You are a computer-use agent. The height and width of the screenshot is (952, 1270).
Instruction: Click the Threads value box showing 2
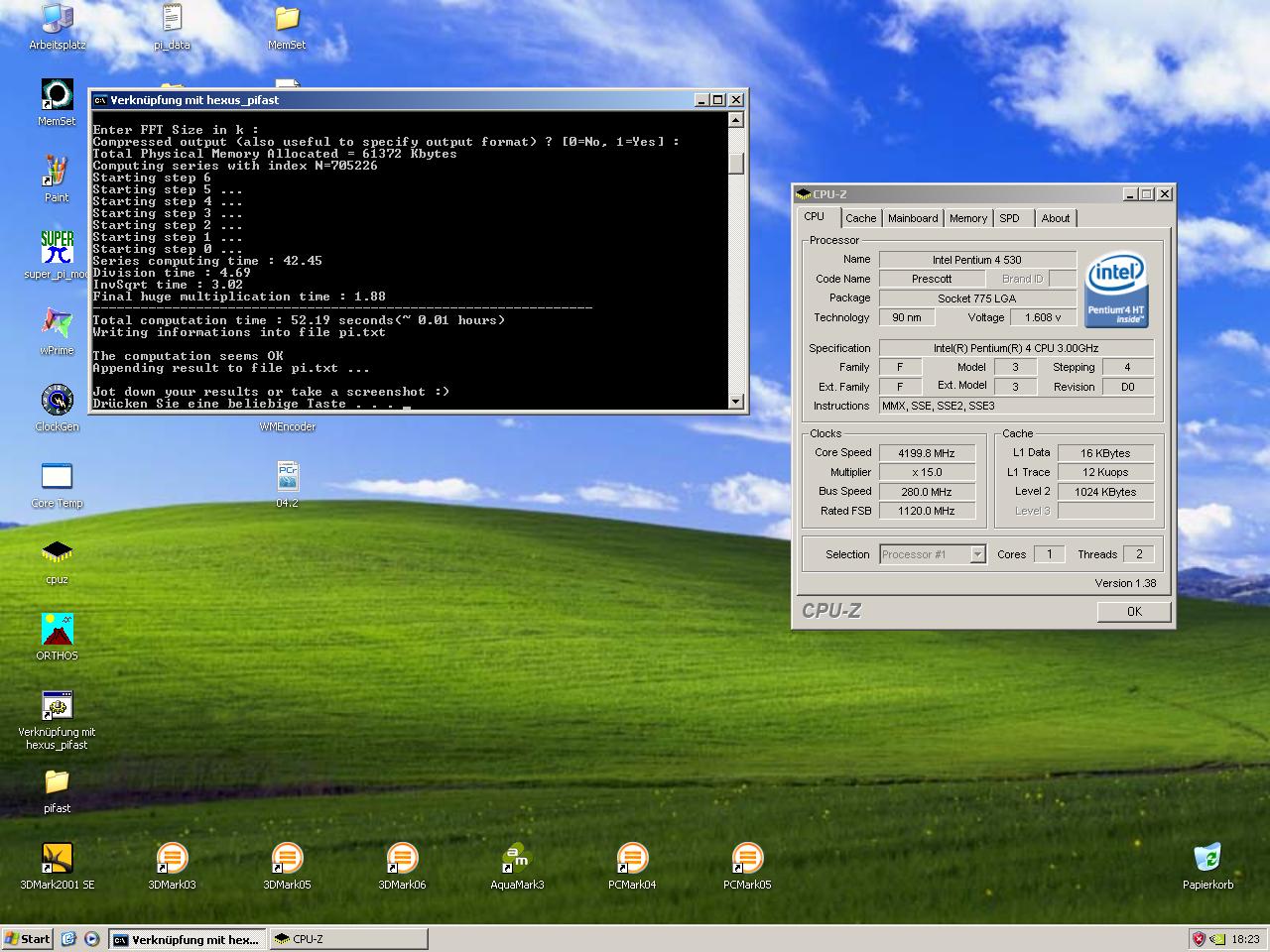(1139, 554)
